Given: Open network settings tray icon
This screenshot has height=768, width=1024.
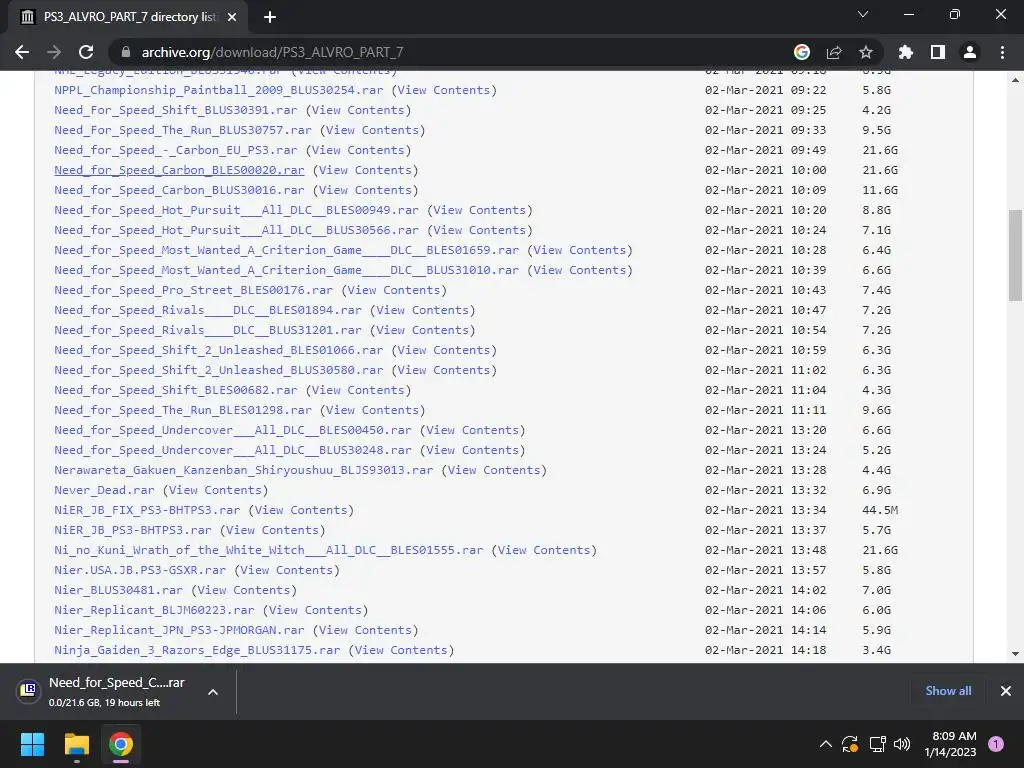Looking at the screenshot, I should (877, 744).
